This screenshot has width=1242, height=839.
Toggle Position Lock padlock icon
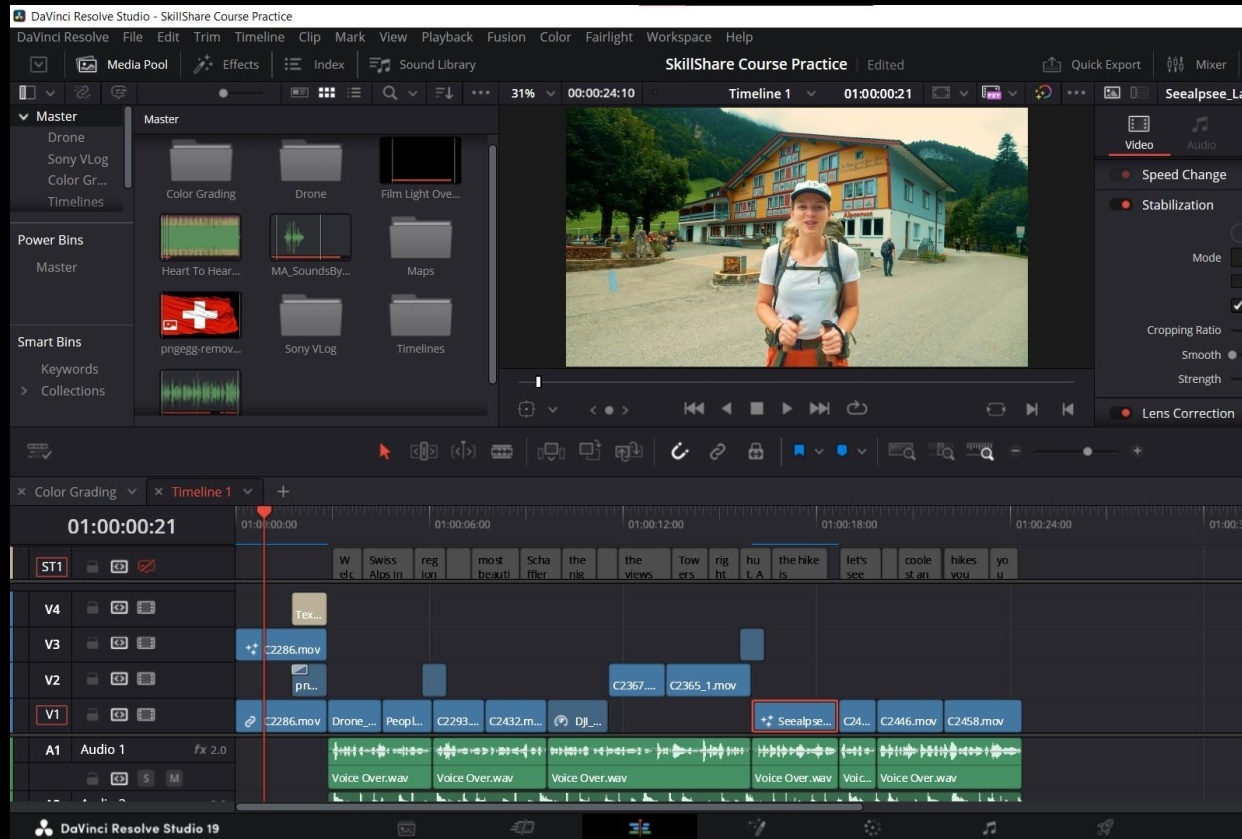click(x=756, y=452)
